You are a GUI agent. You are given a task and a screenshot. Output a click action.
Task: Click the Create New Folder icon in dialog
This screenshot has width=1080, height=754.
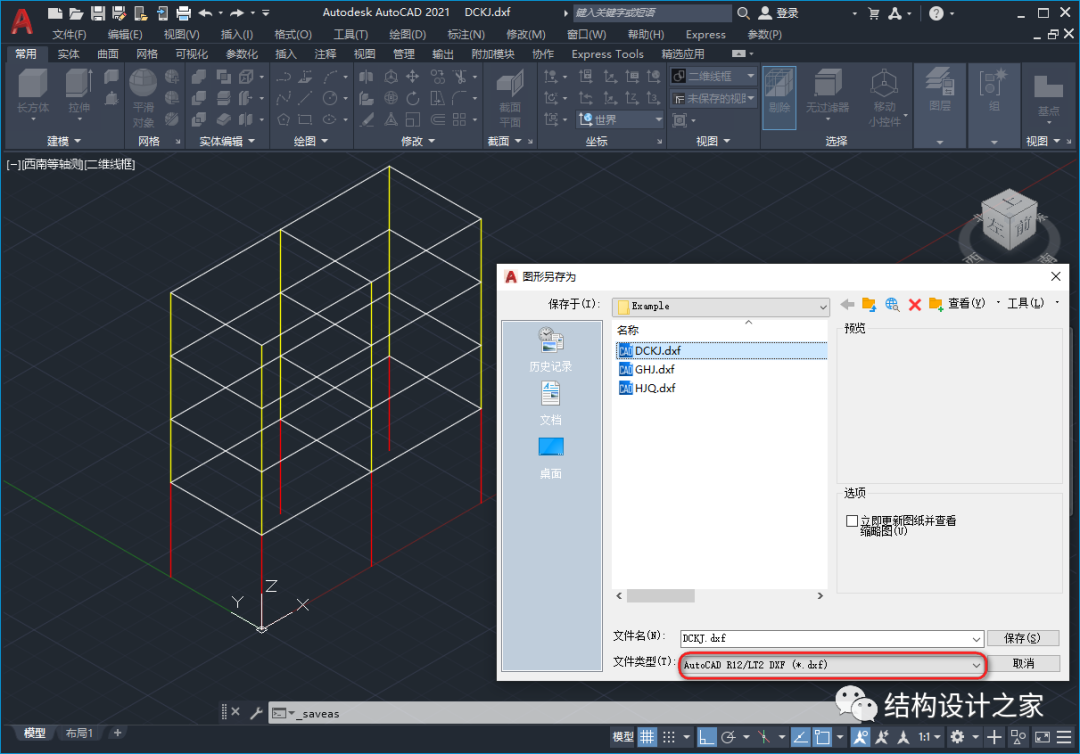[x=936, y=304]
